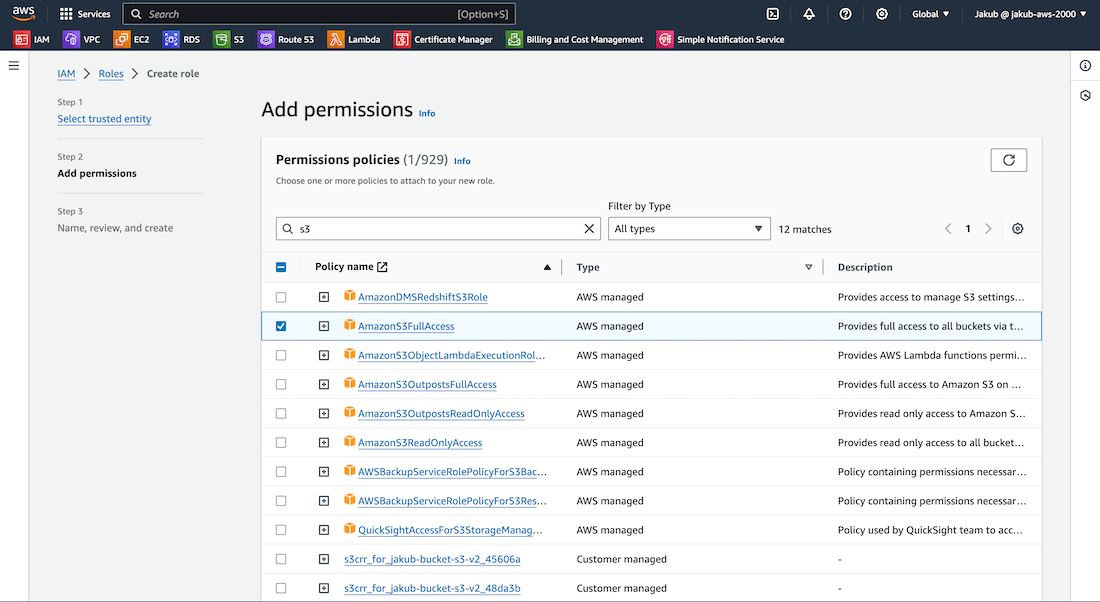Open the Filter by Type dropdown

688,229
